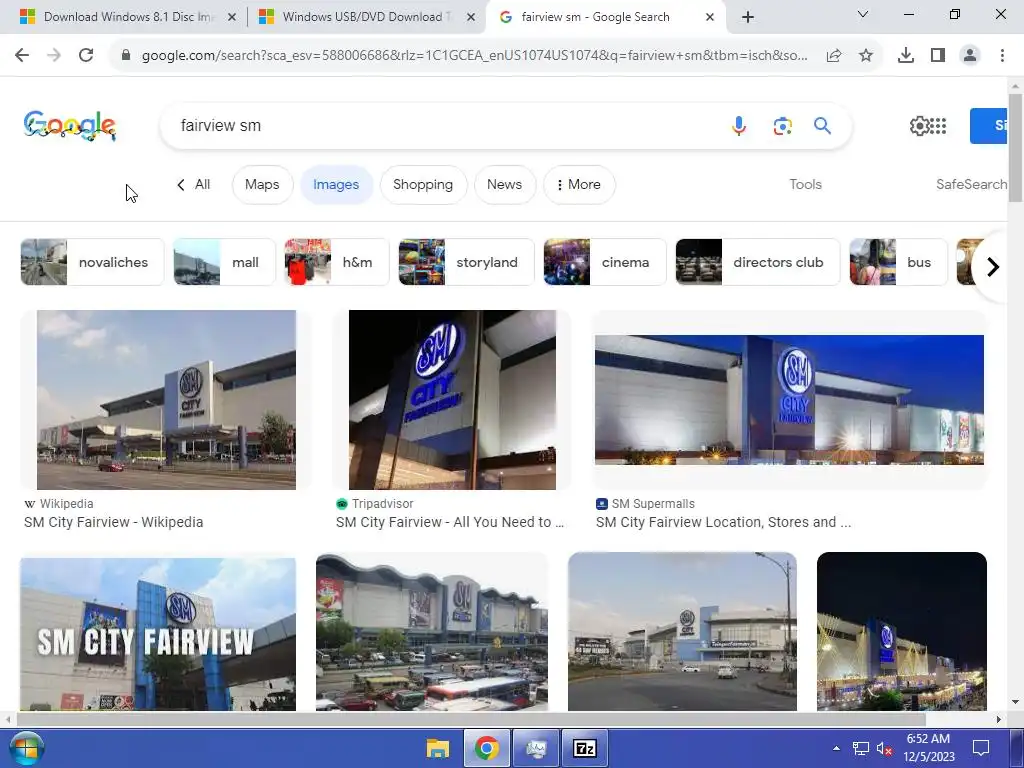
Task: Open Windows Start button
Action: tap(26, 748)
